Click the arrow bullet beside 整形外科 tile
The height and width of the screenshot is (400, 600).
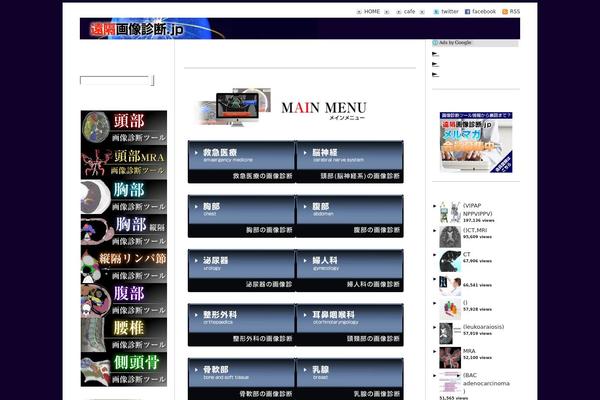pyautogui.click(x=196, y=315)
